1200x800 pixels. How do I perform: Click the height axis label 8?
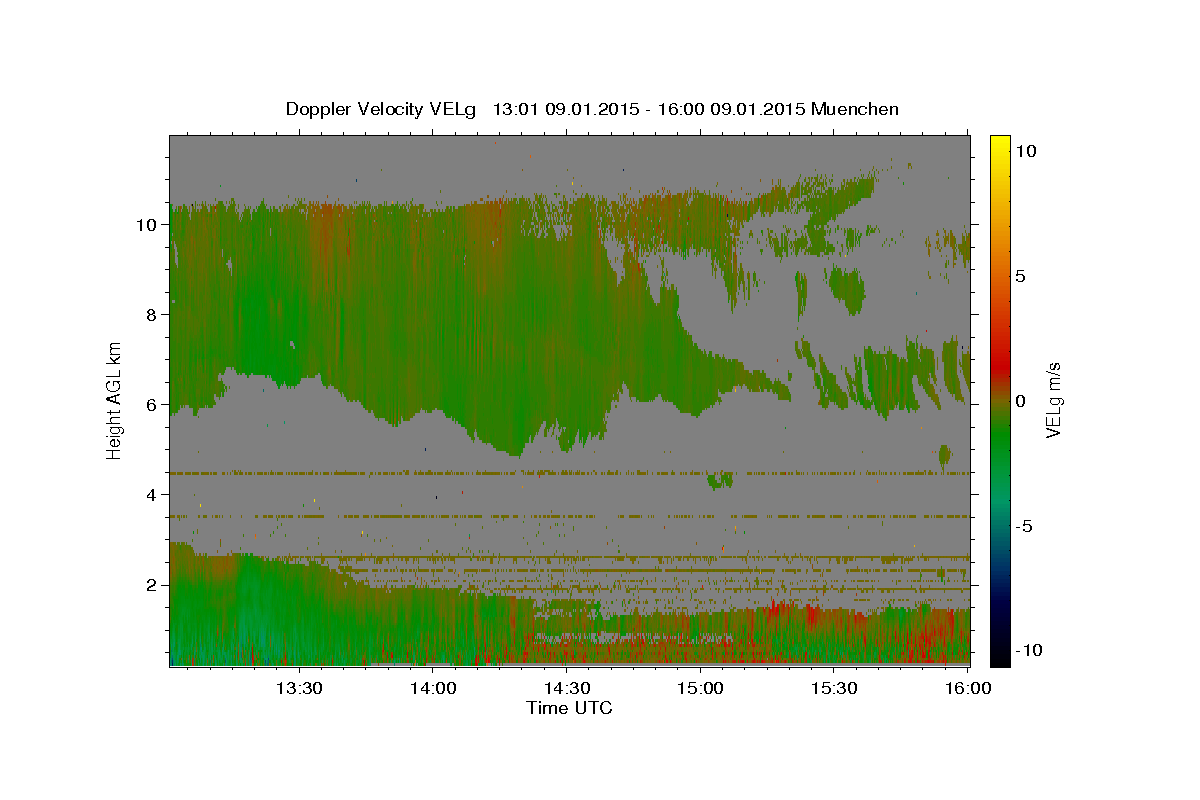[151, 314]
